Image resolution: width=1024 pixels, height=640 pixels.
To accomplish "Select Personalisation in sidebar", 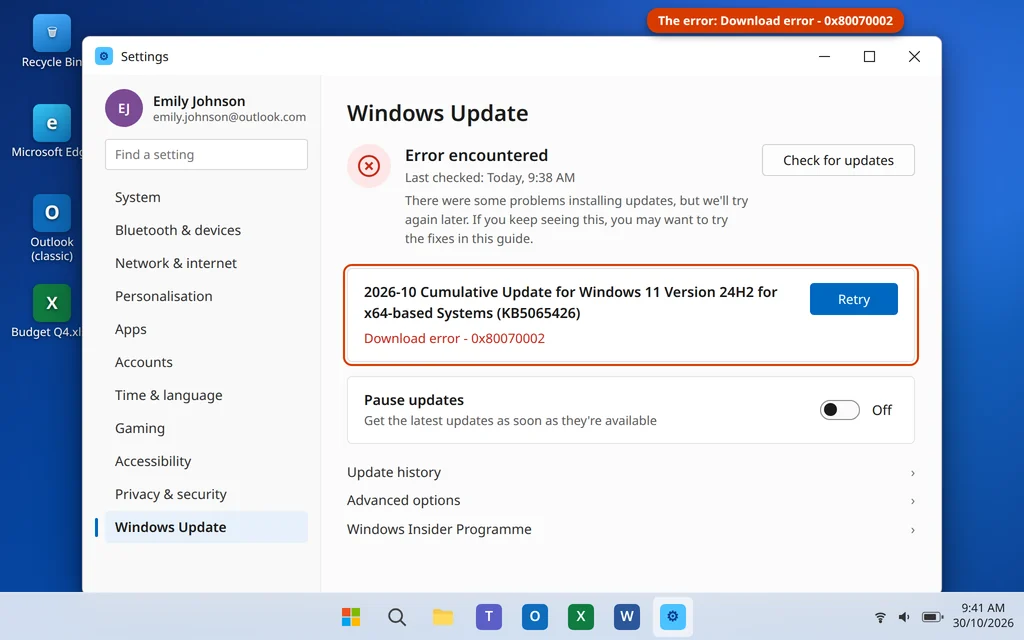I will coord(206,296).
